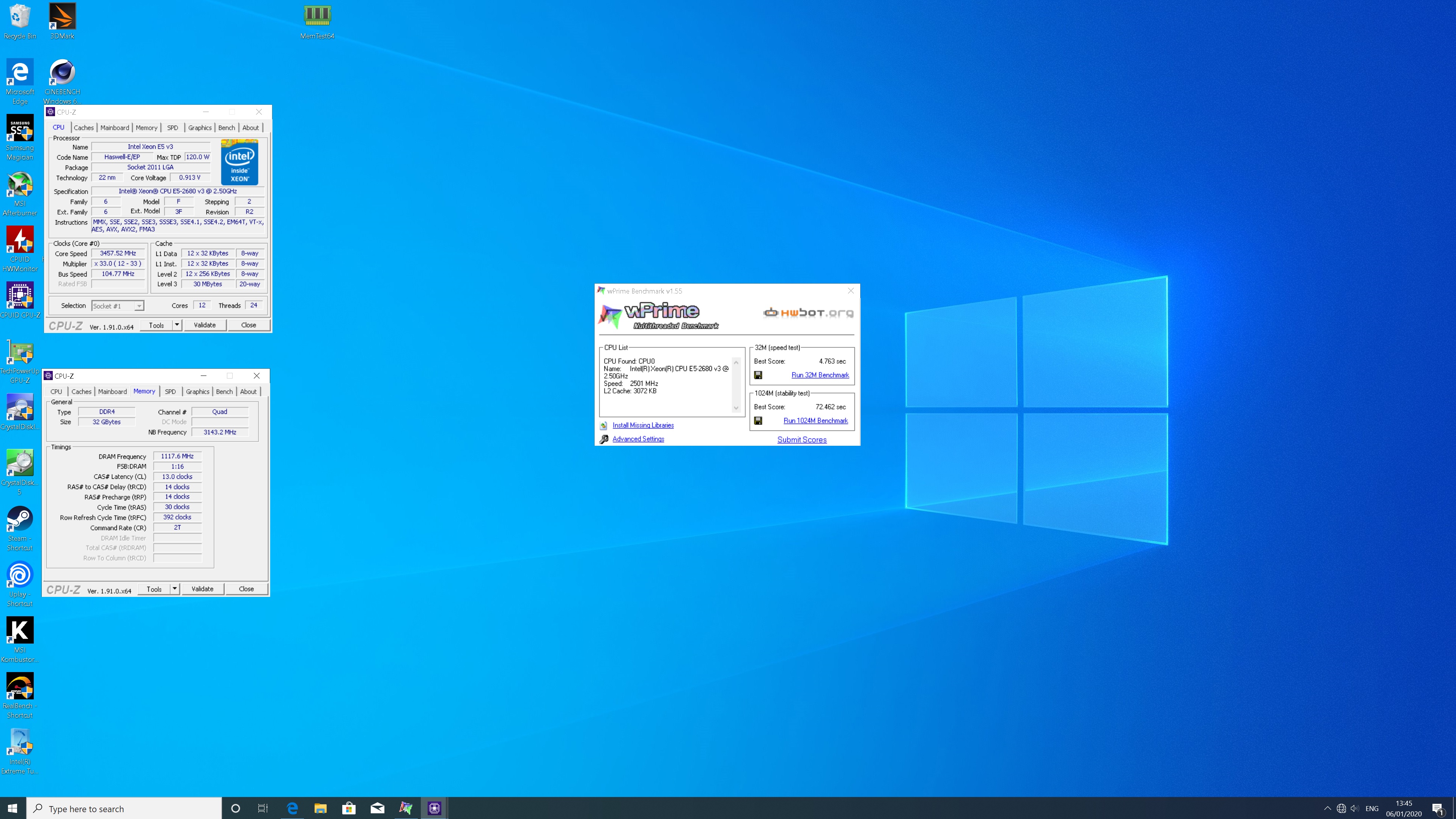This screenshot has height=819, width=1456.
Task: Run the 32M Benchmark in wPrime
Action: click(820, 375)
